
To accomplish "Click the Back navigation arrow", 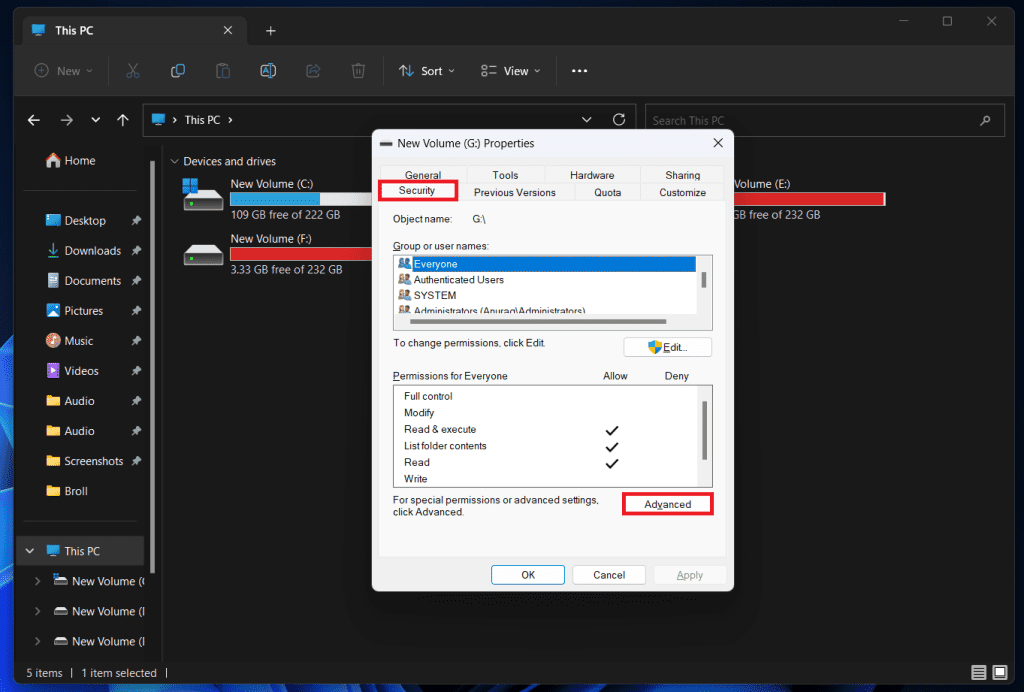I will click(33, 119).
